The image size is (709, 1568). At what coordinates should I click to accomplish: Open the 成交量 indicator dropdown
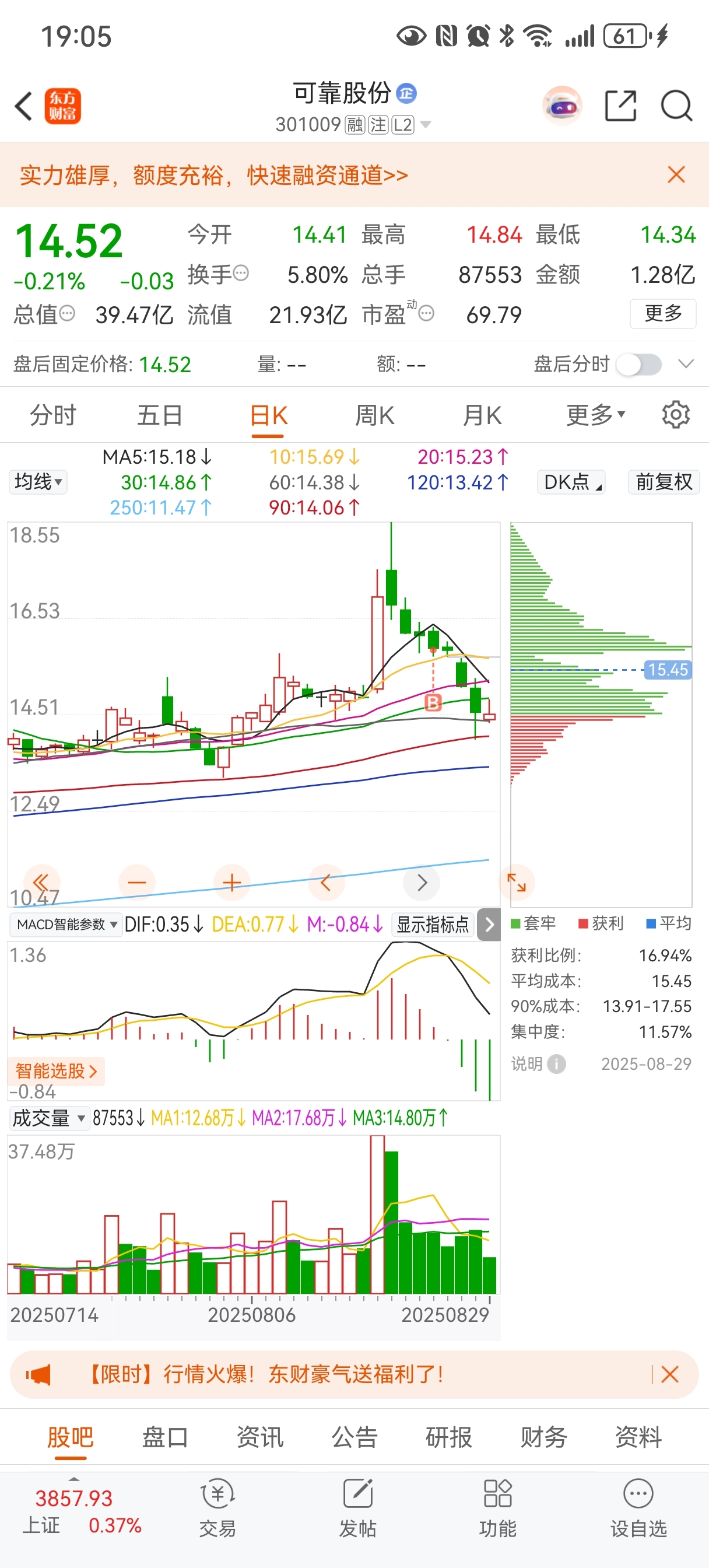[50, 1118]
